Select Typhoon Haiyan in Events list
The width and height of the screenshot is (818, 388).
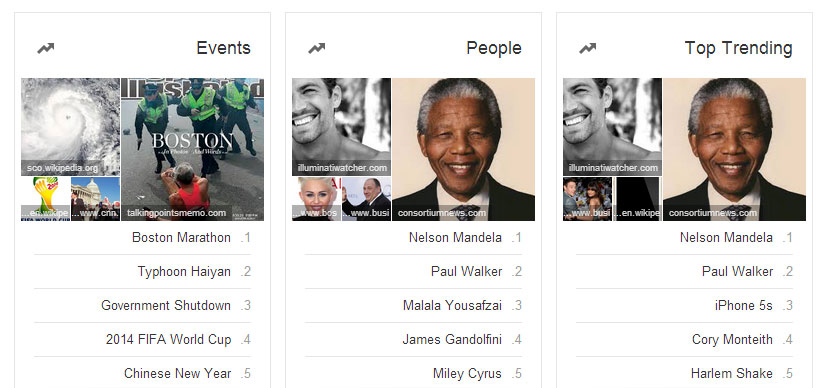[184, 272]
